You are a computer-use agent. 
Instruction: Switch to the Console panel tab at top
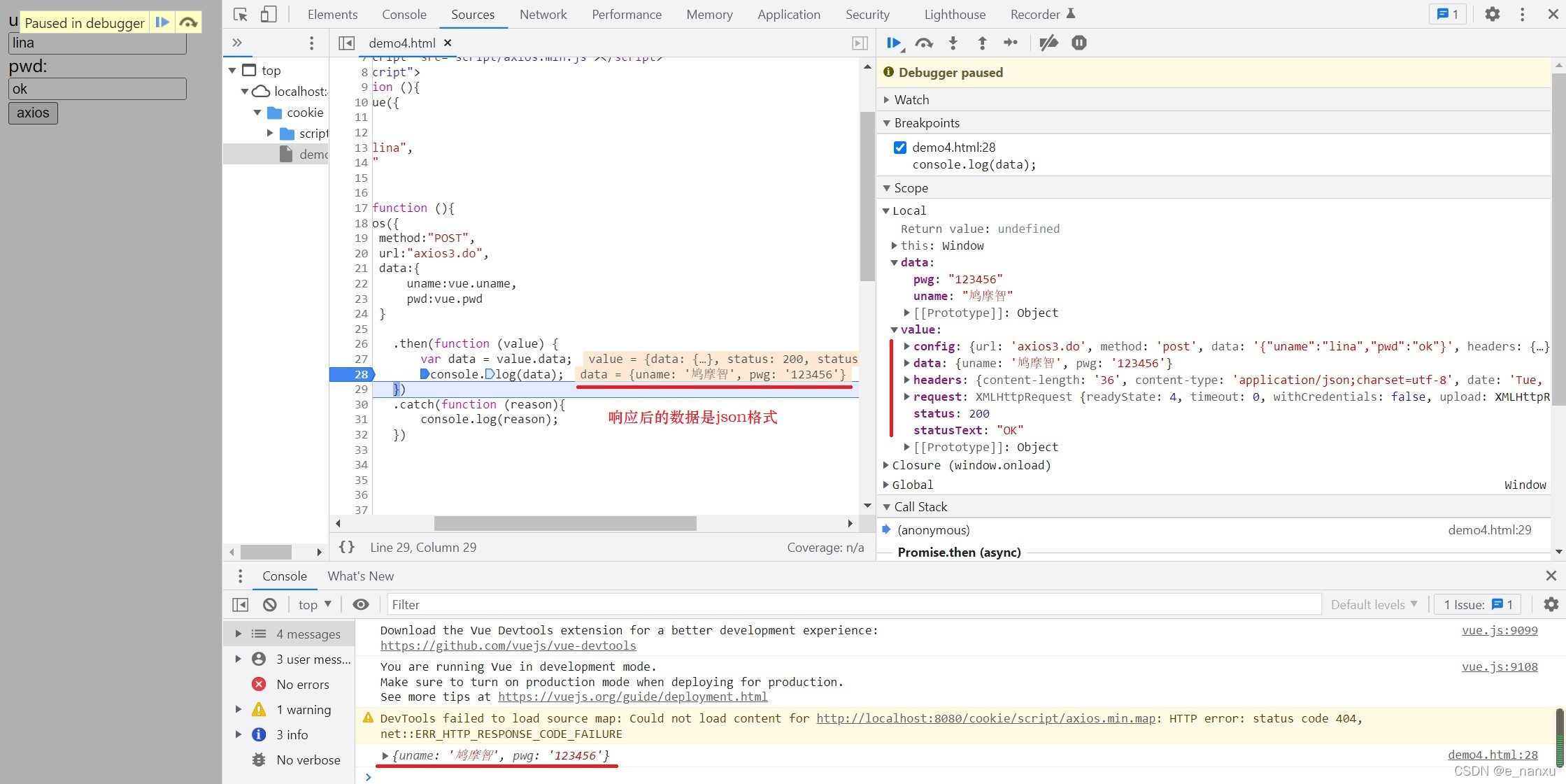pyautogui.click(x=404, y=15)
